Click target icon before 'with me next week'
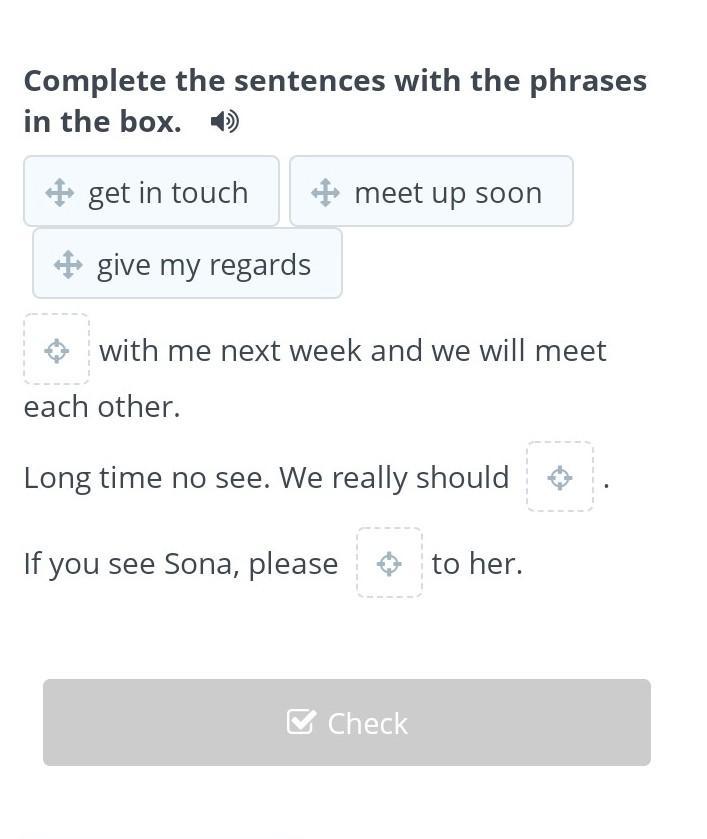The height and width of the screenshot is (839, 707). 56,351
